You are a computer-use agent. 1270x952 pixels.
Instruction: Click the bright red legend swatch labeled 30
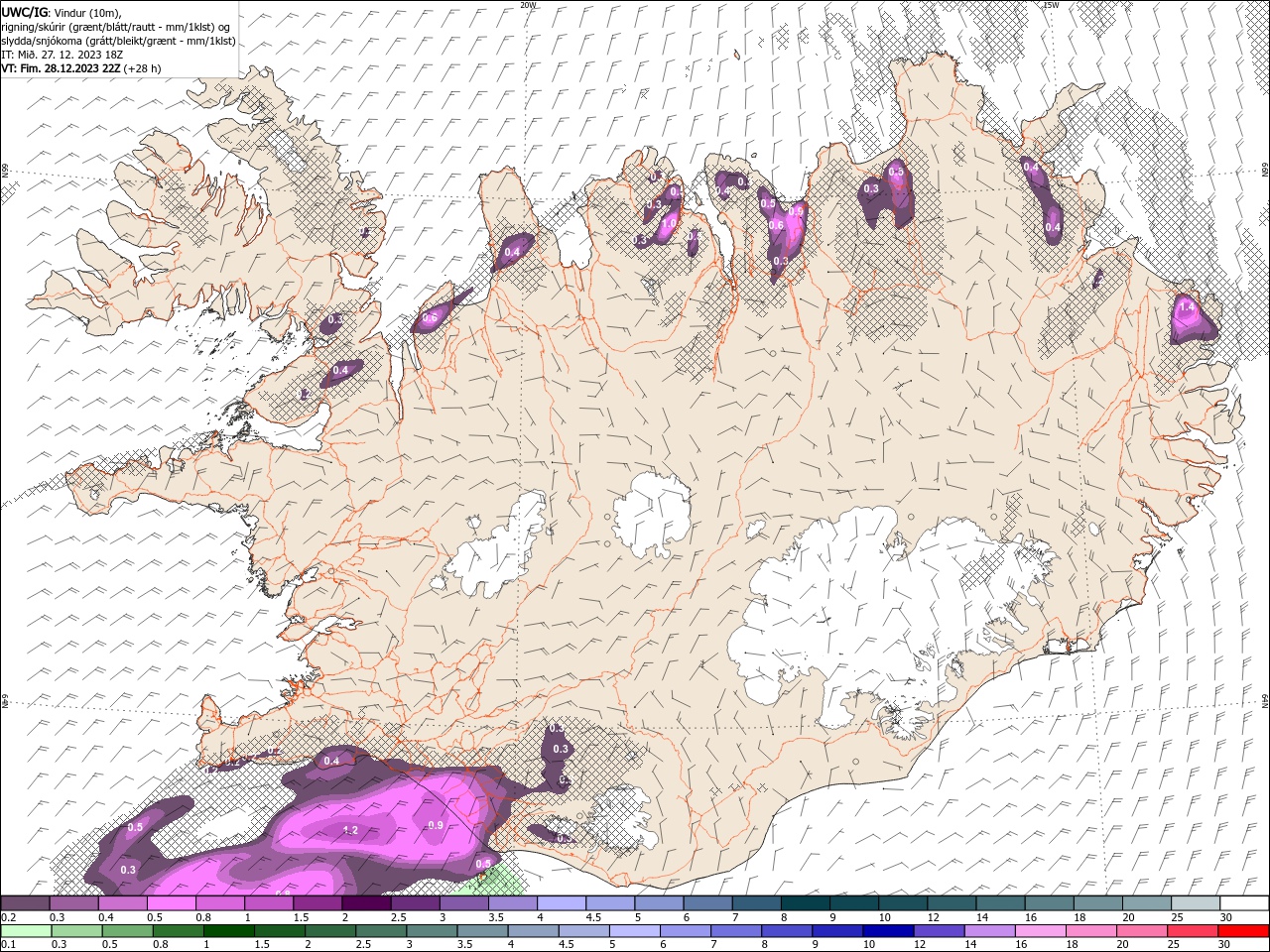pyautogui.click(x=1244, y=931)
